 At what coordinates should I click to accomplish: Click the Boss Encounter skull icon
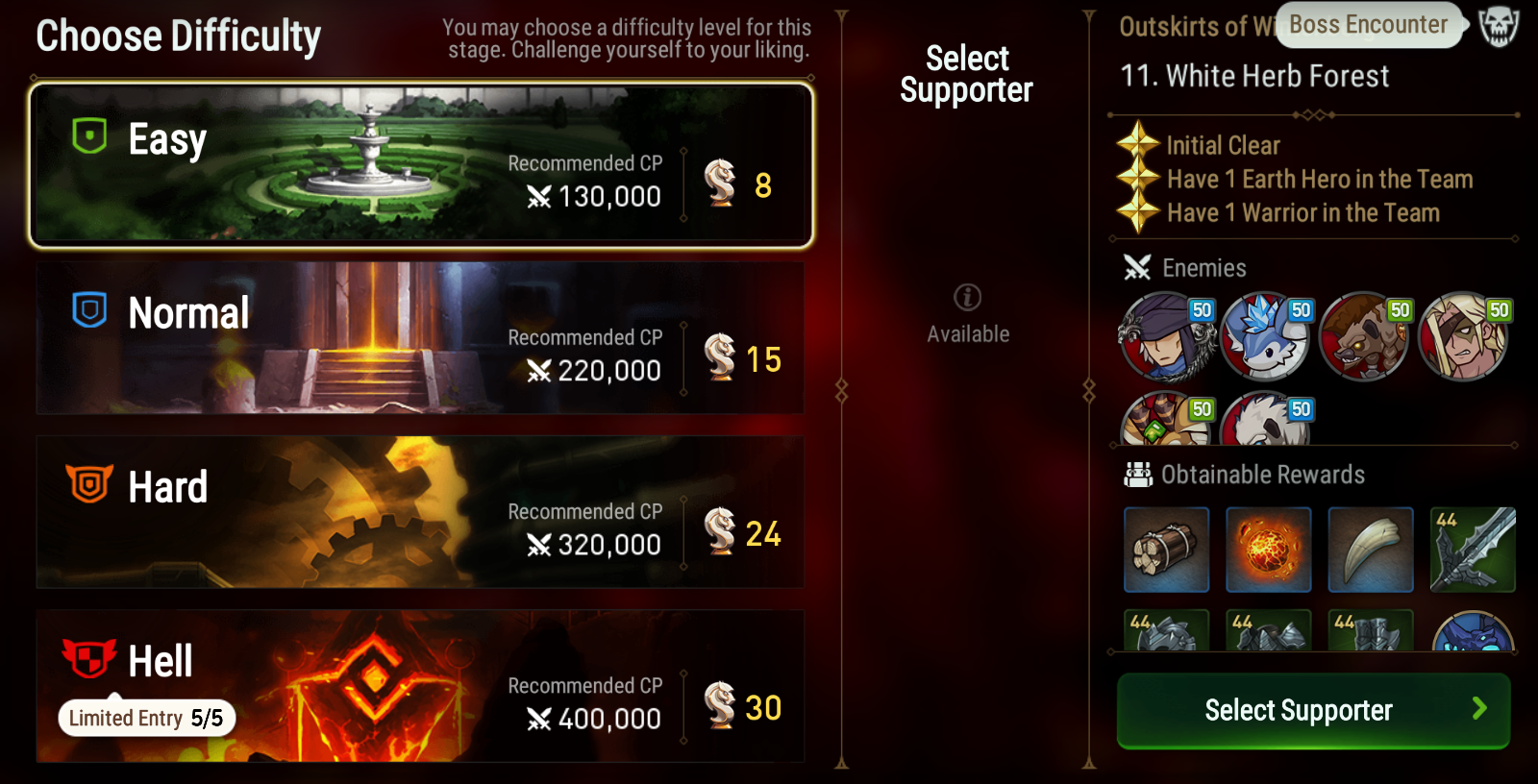tap(1498, 25)
